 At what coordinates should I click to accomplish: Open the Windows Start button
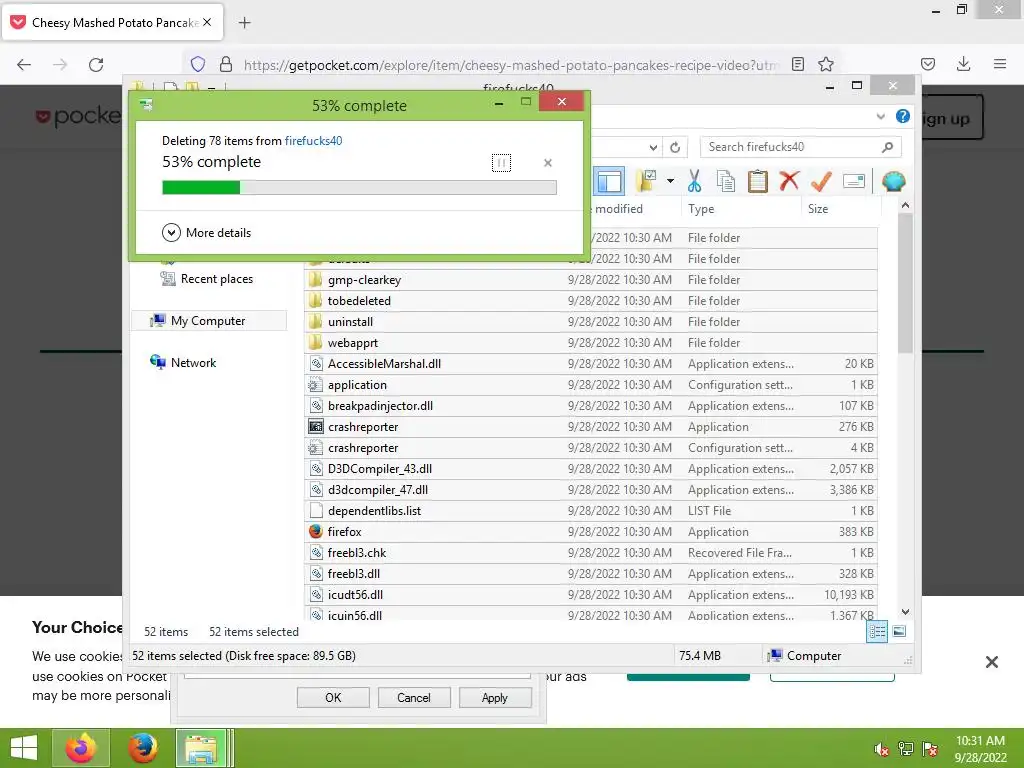click(x=24, y=748)
